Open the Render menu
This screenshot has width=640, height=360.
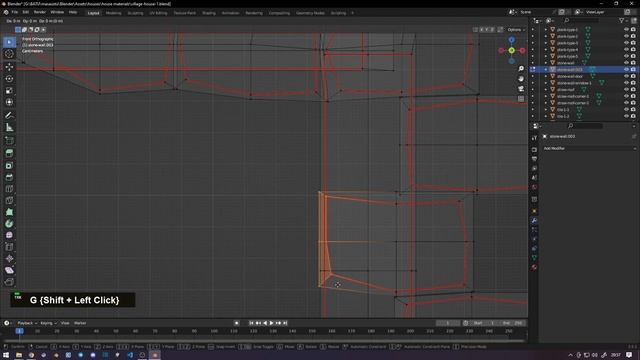click(40, 12)
